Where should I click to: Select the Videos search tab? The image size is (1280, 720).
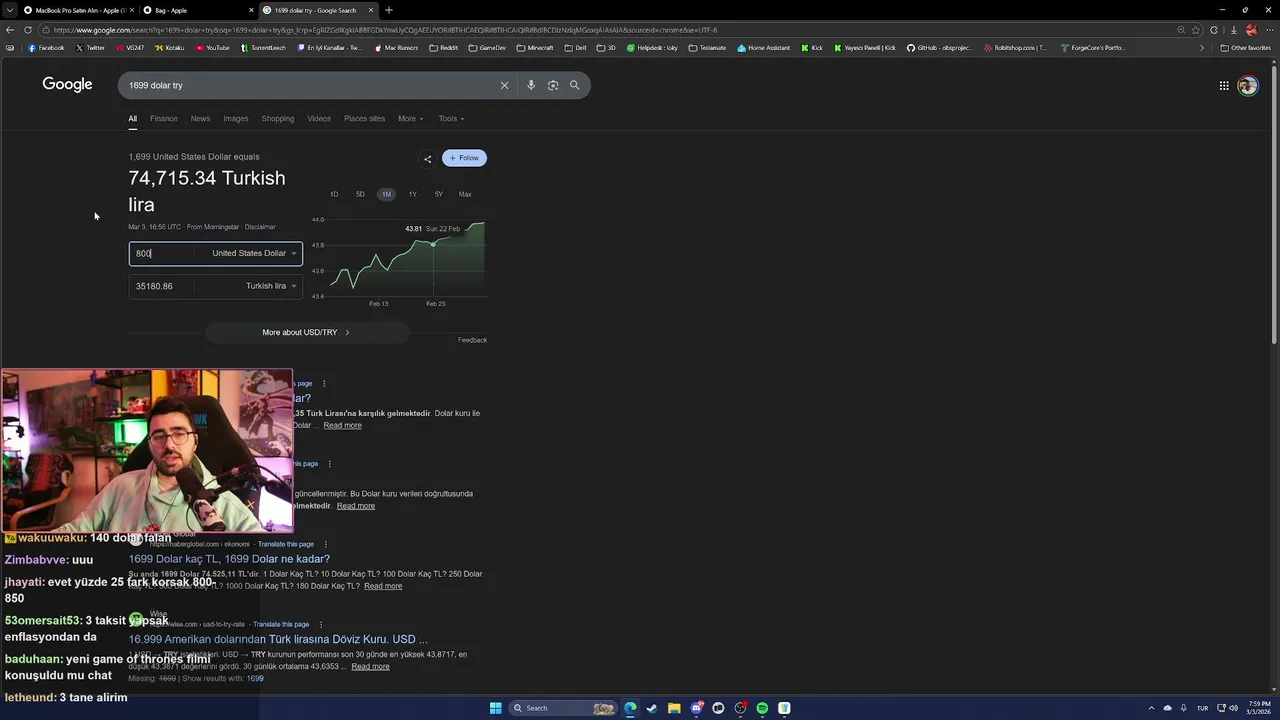(319, 119)
